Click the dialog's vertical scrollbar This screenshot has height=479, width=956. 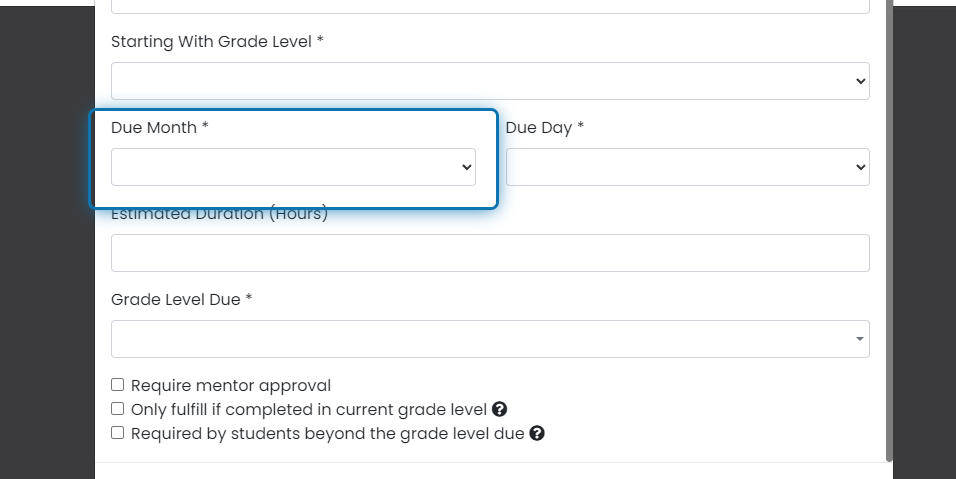click(x=890, y=230)
